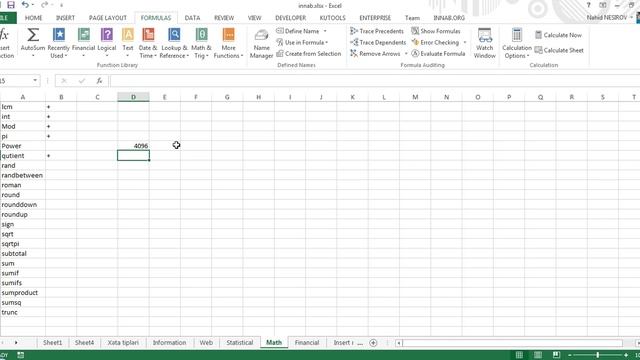This screenshot has height=360, width=640.
Task: Click sheet tab scroll right arrow
Action: 16,343
